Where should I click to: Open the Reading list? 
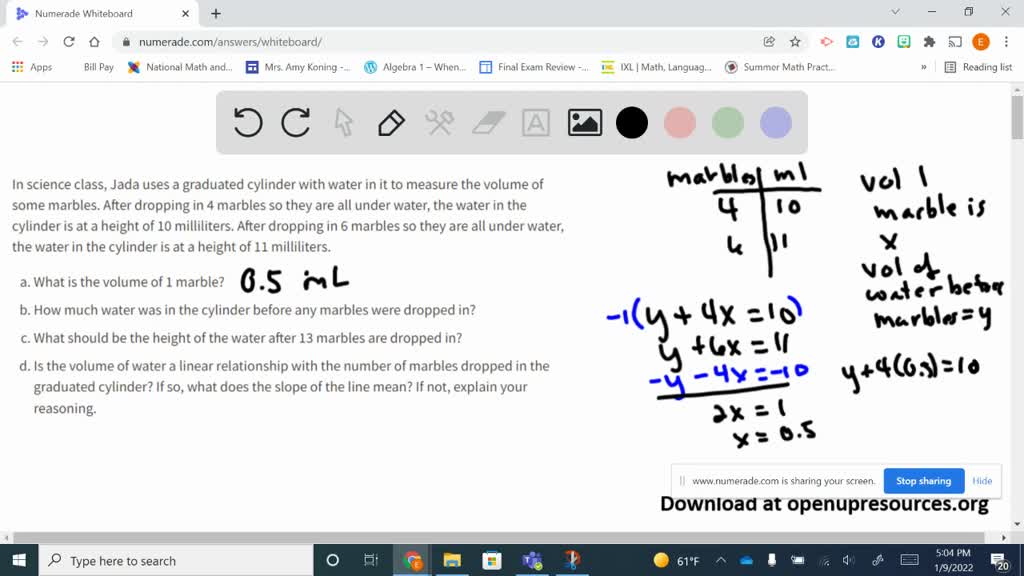pos(978,67)
